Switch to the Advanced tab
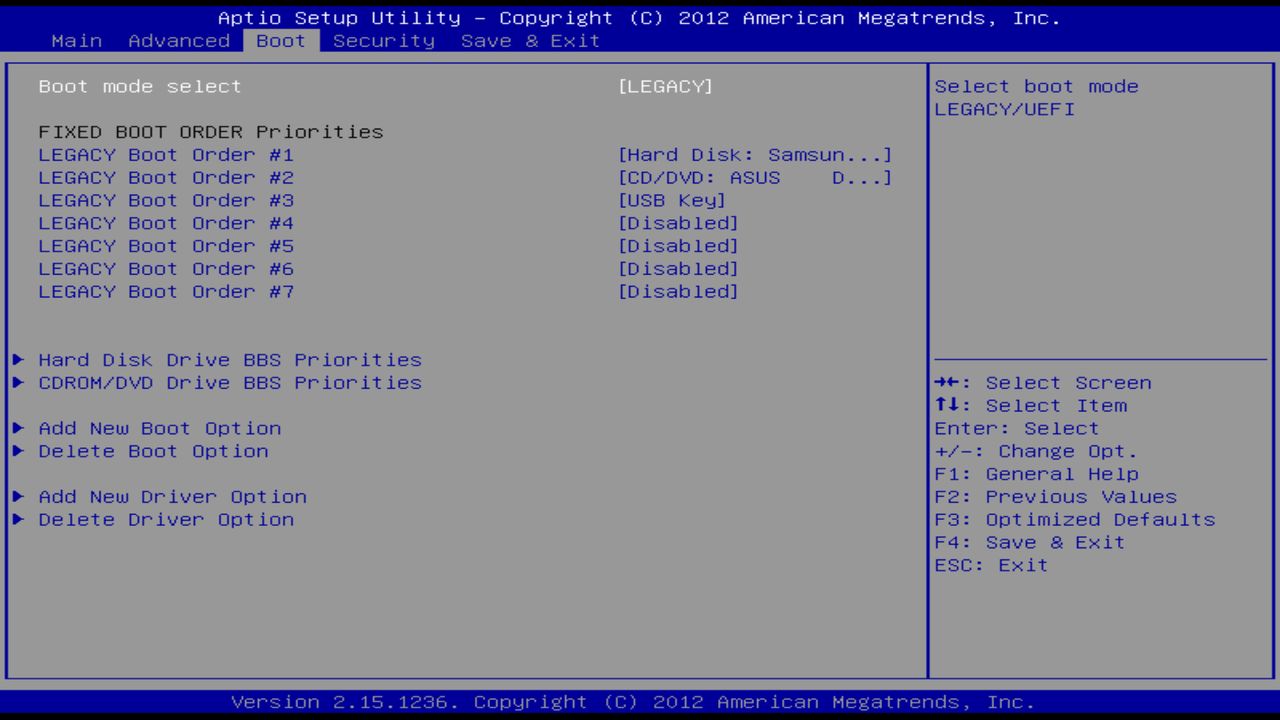1280x720 pixels. pos(180,40)
